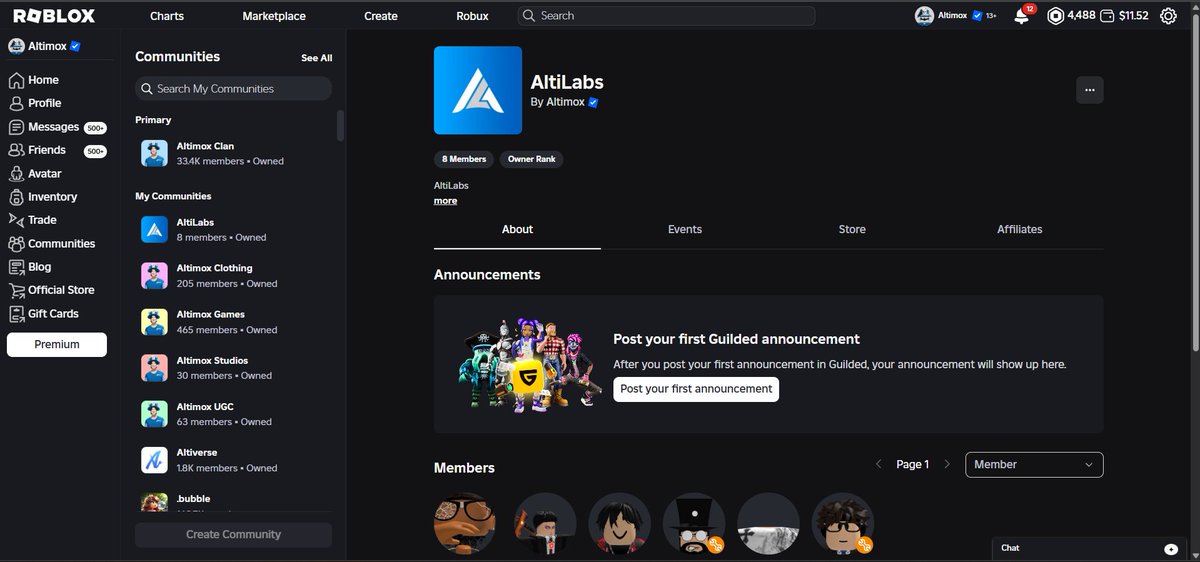
Task: Click Create Community button
Action: (233, 535)
